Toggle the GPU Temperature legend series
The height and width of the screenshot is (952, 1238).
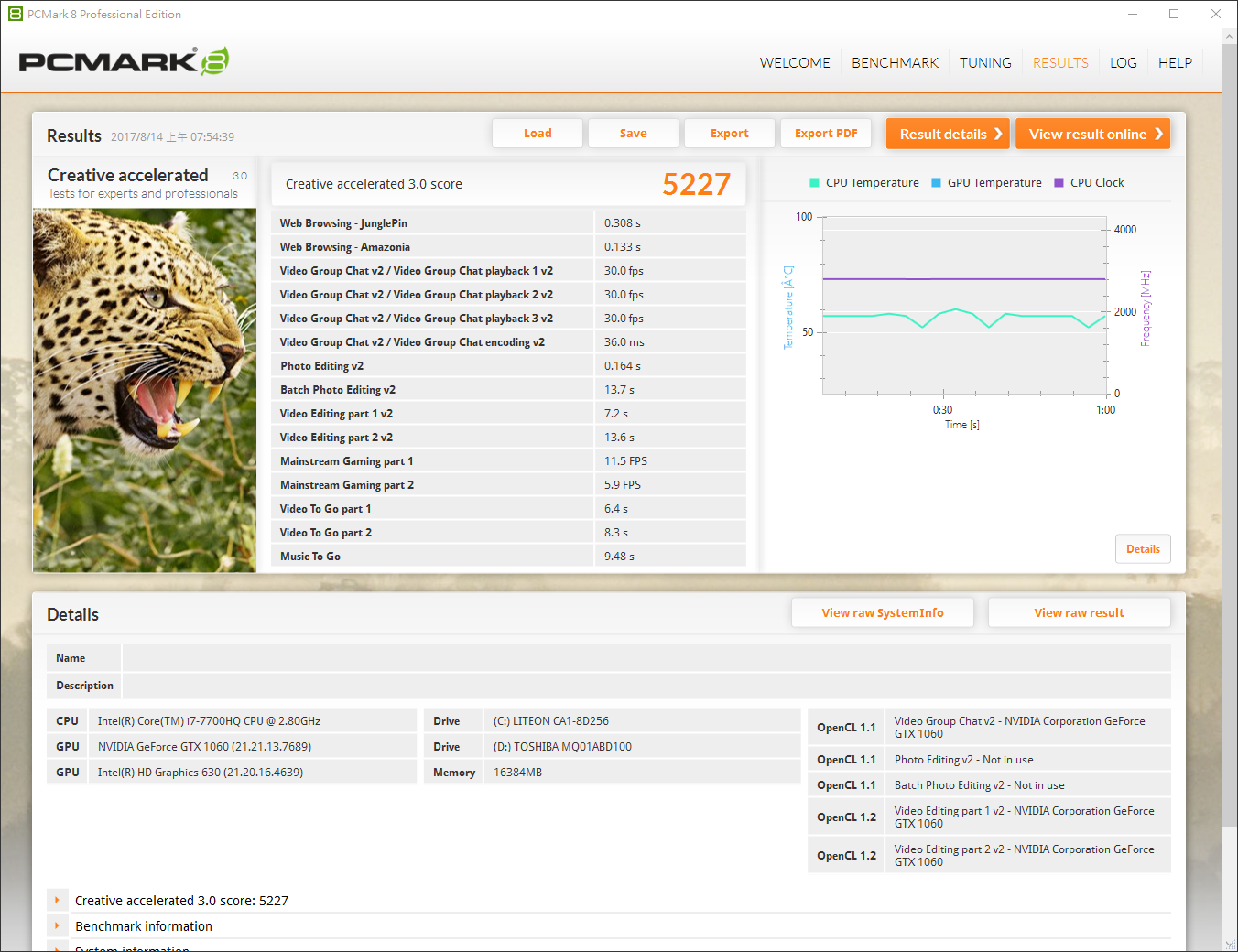pos(985,183)
